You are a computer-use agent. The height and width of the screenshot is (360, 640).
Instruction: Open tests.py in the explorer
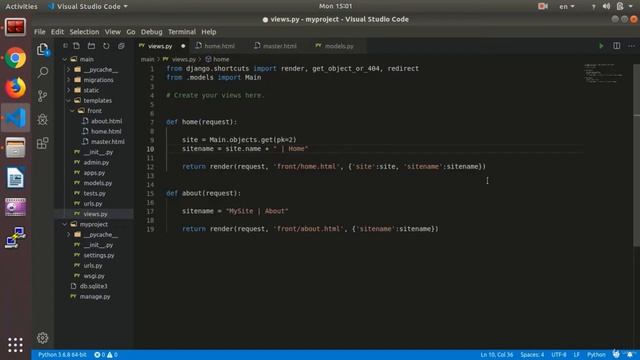pyautogui.click(x=94, y=193)
